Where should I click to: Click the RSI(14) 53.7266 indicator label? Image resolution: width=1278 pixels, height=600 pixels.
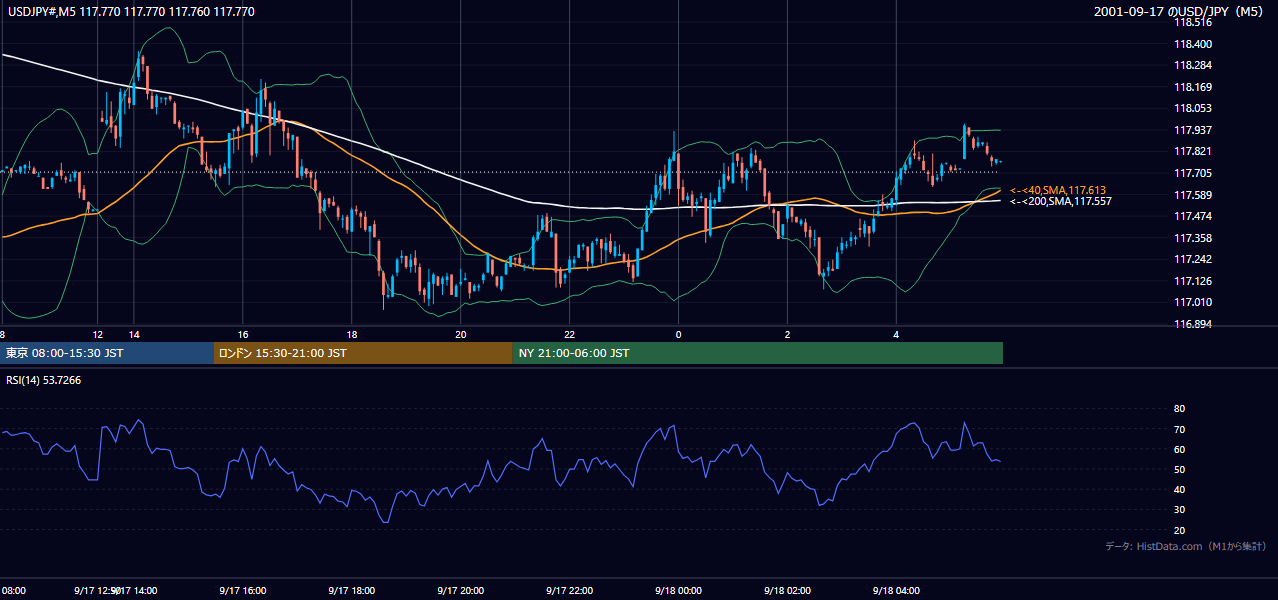44,380
